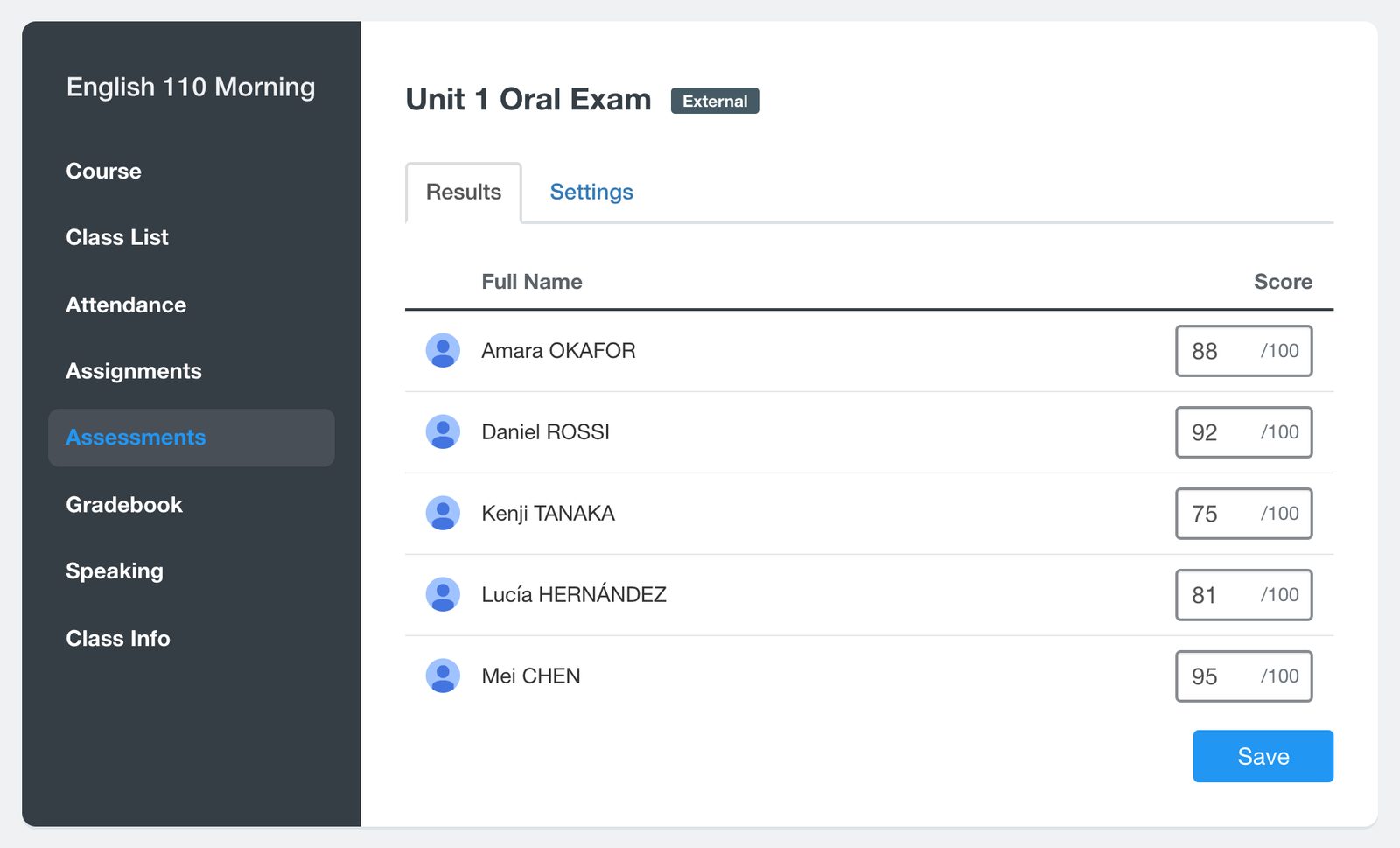Open Gradebook in the sidebar
The height and width of the screenshot is (848, 1400).
[124, 505]
